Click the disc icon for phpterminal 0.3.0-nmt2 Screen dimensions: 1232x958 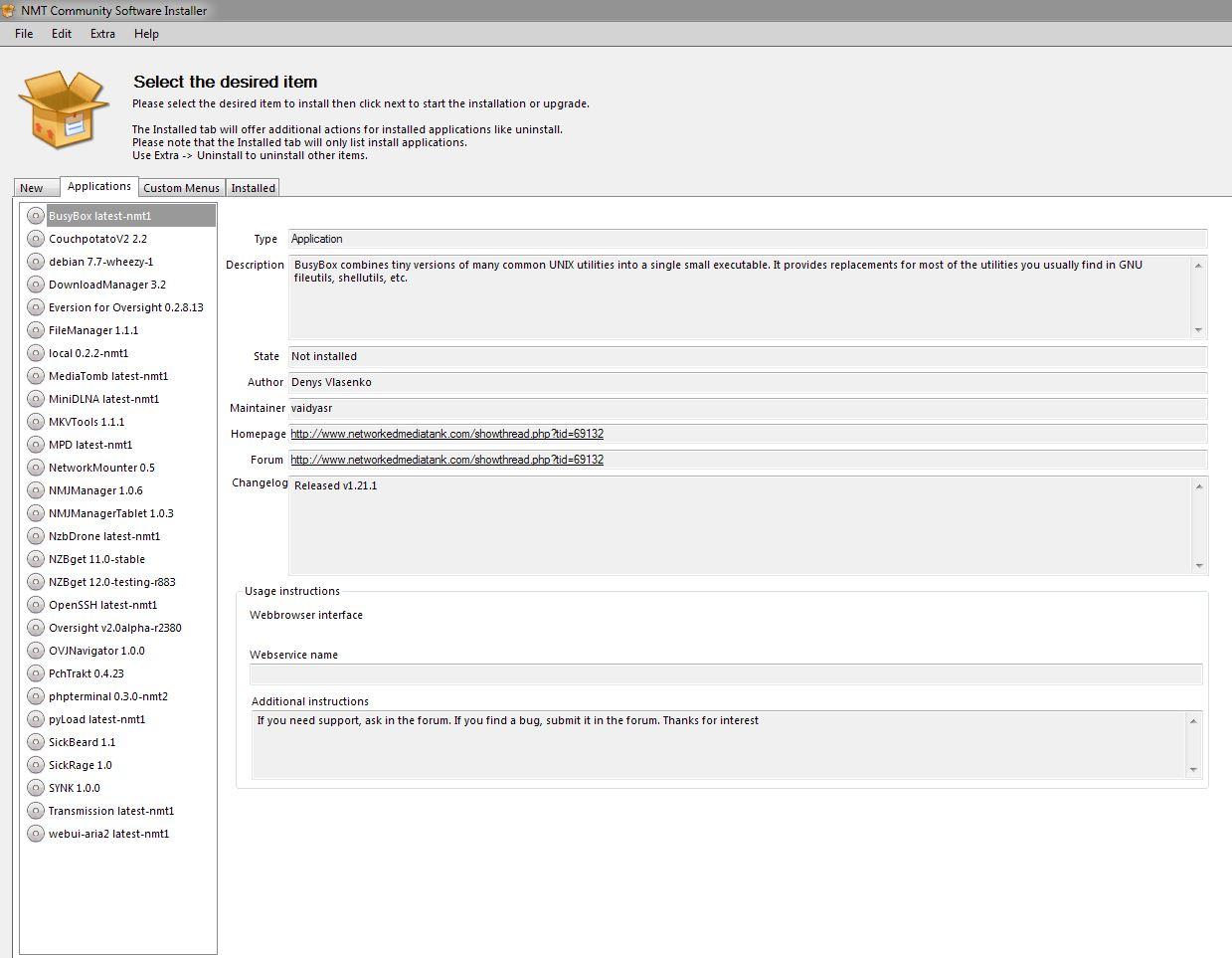click(x=36, y=696)
